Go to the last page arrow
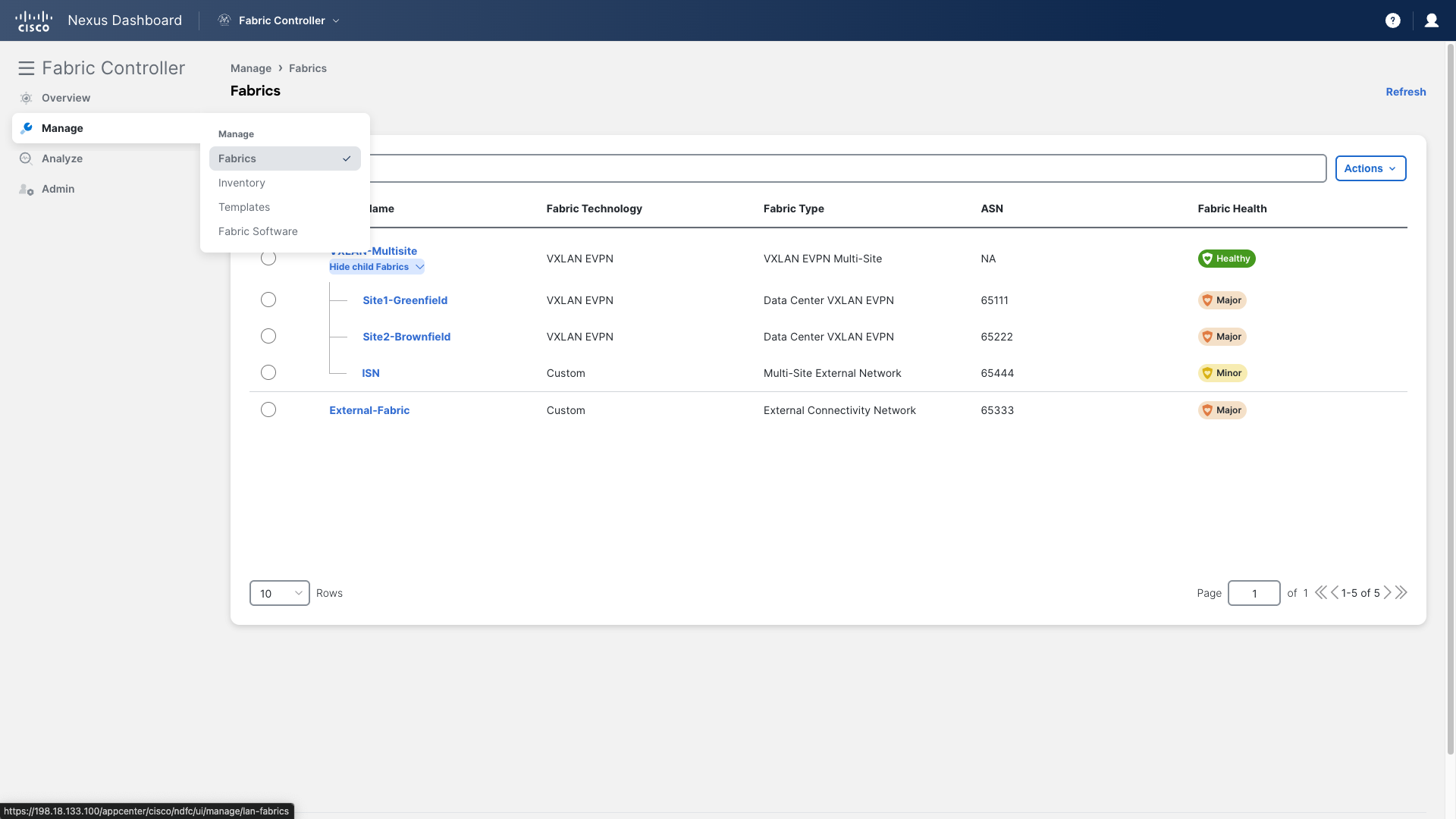 pyautogui.click(x=1401, y=593)
